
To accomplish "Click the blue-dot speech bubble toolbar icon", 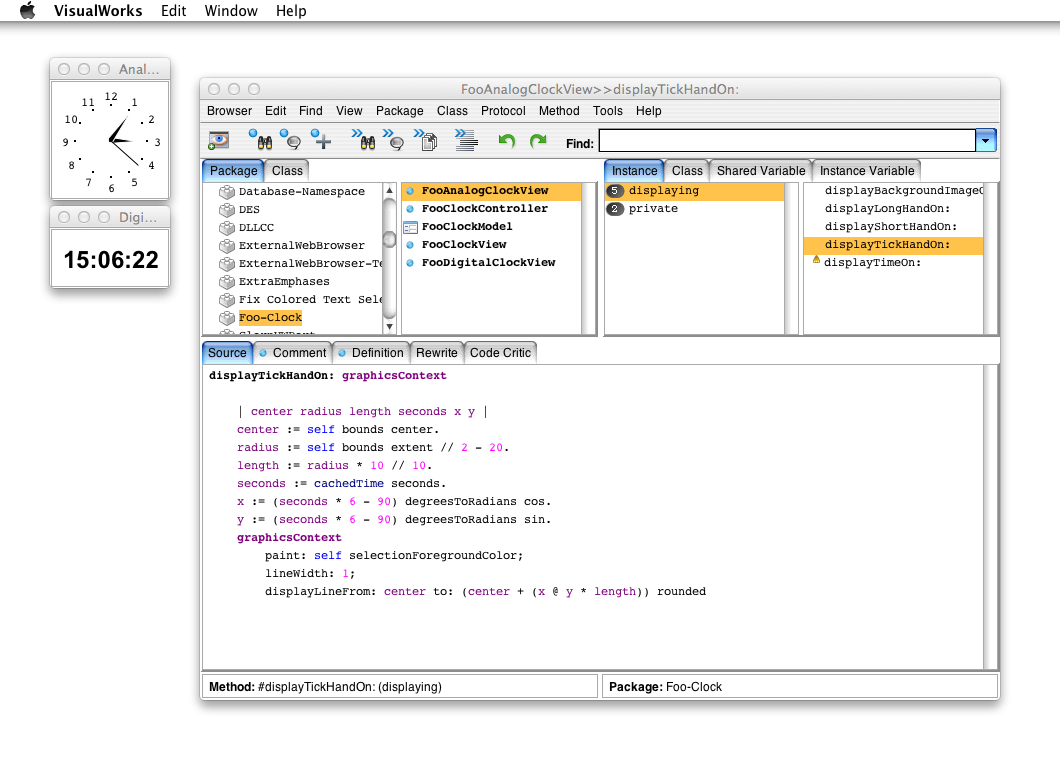I will pyautogui.click(x=291, y=139).
